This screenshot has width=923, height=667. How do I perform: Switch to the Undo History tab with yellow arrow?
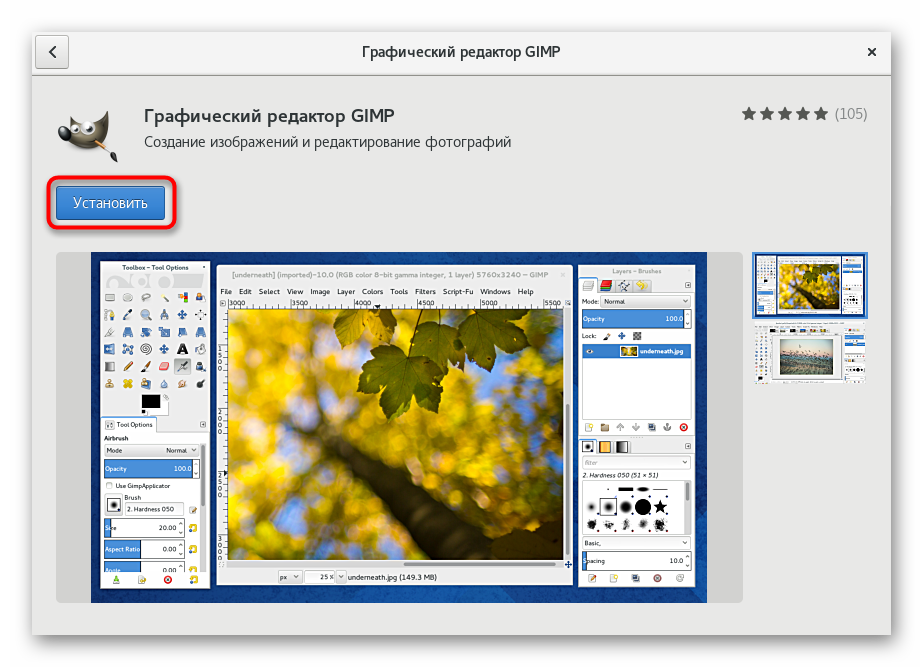642,286
